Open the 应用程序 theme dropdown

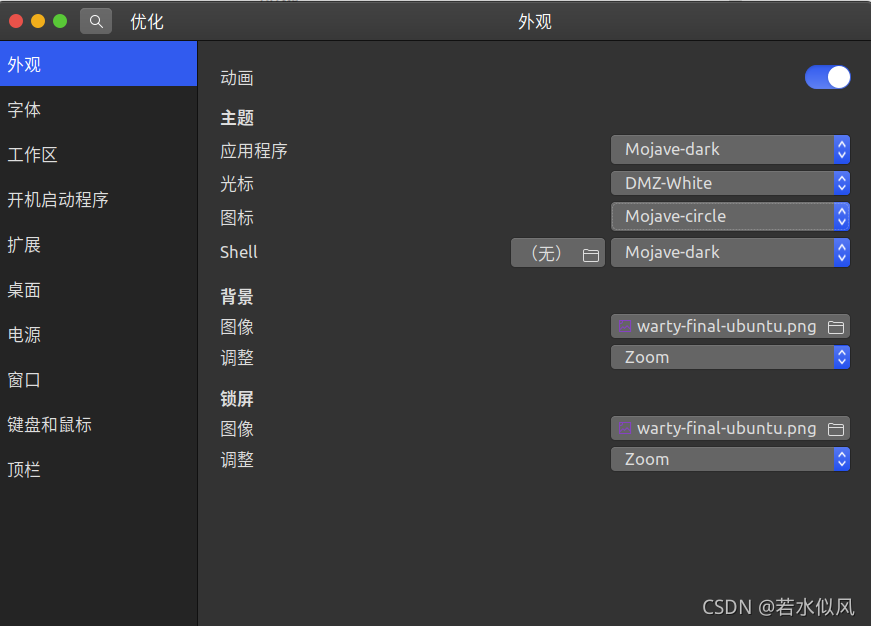tap(730, 150)
